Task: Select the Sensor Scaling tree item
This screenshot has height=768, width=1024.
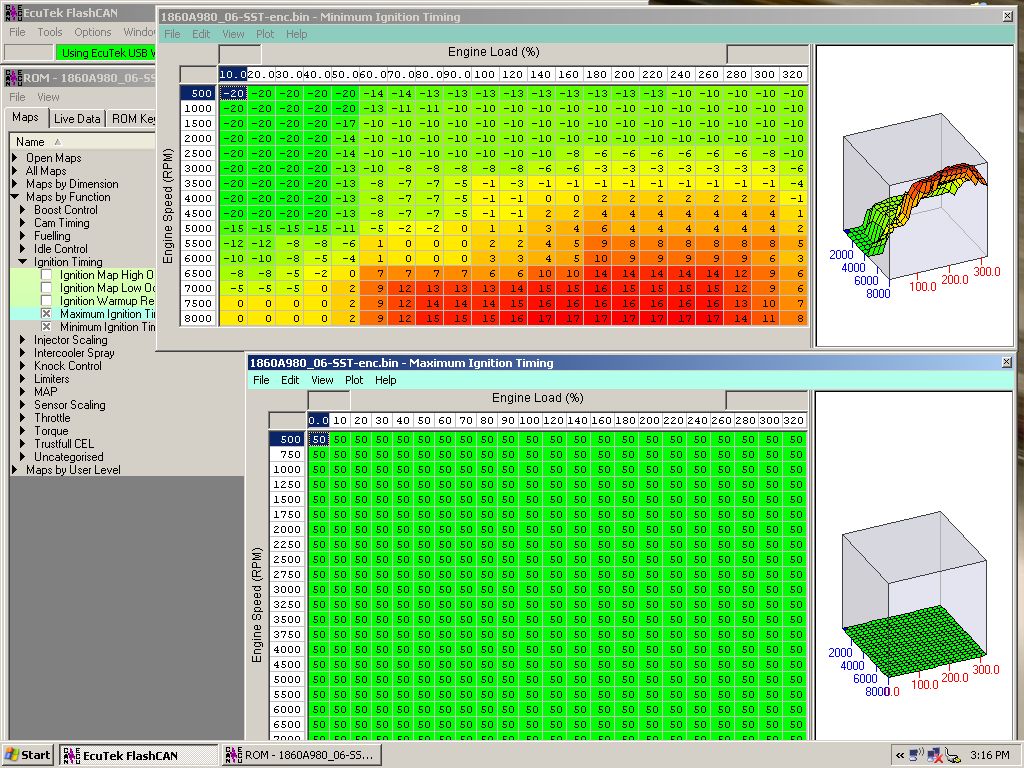Action: tap(70, 405)
